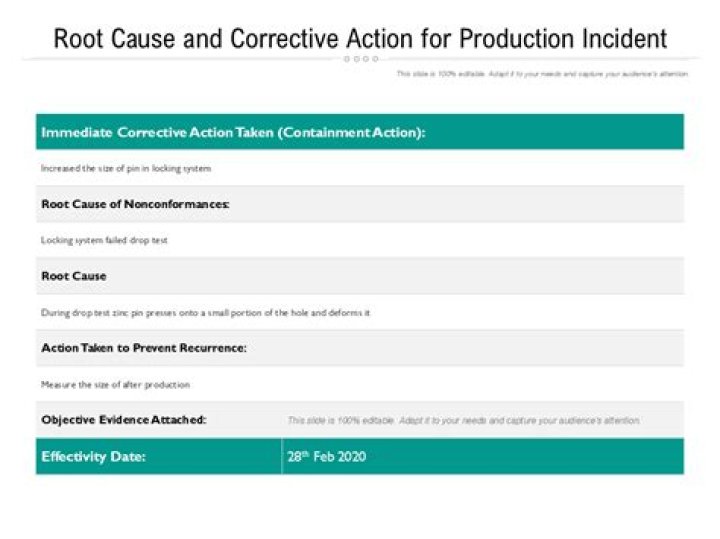Click the 'Measure the size of after production' text
The width and height of the screenshot is (720, 539).
click(115, 385)
